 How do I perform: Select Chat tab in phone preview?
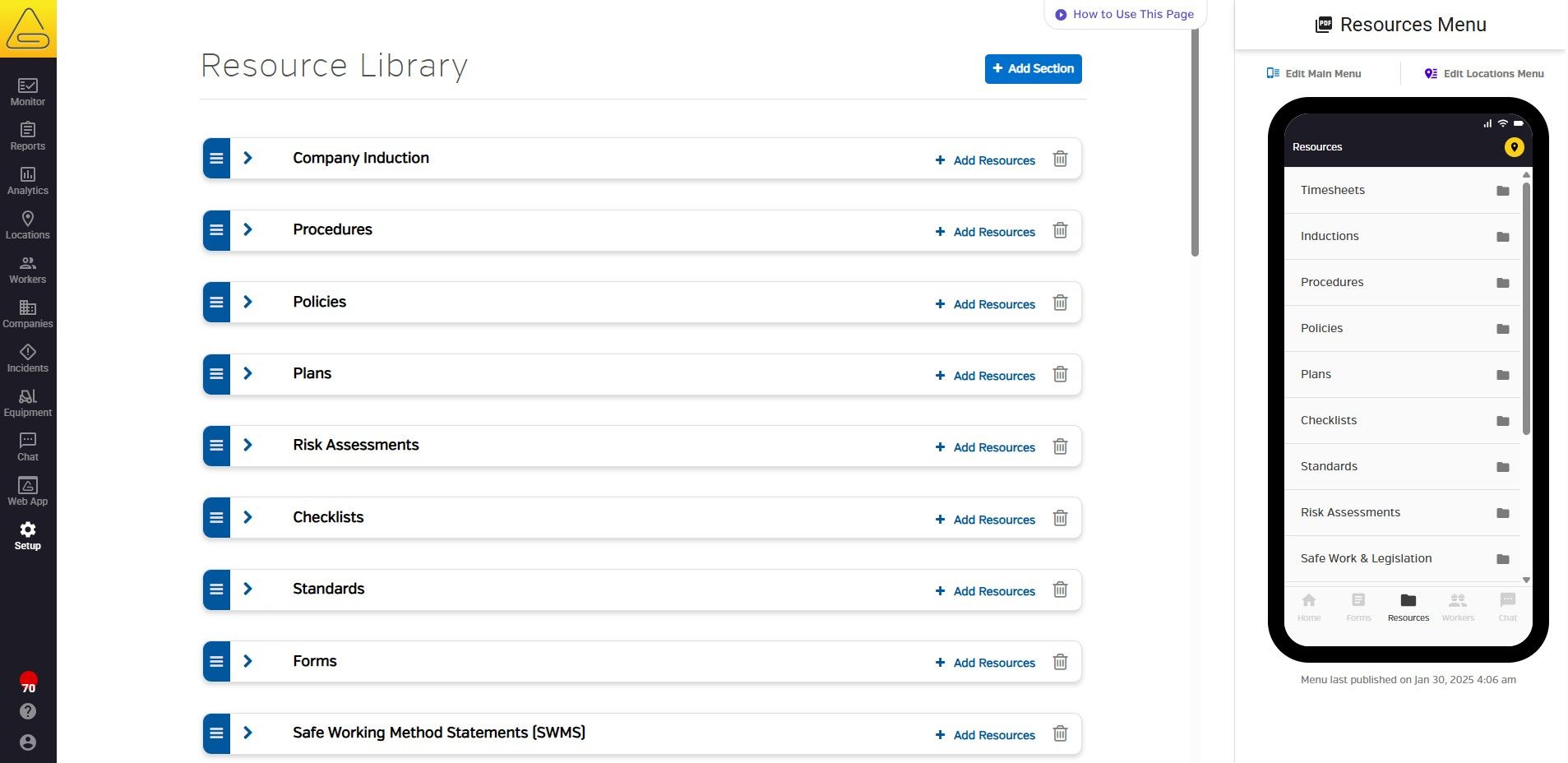pos(1507,608)
